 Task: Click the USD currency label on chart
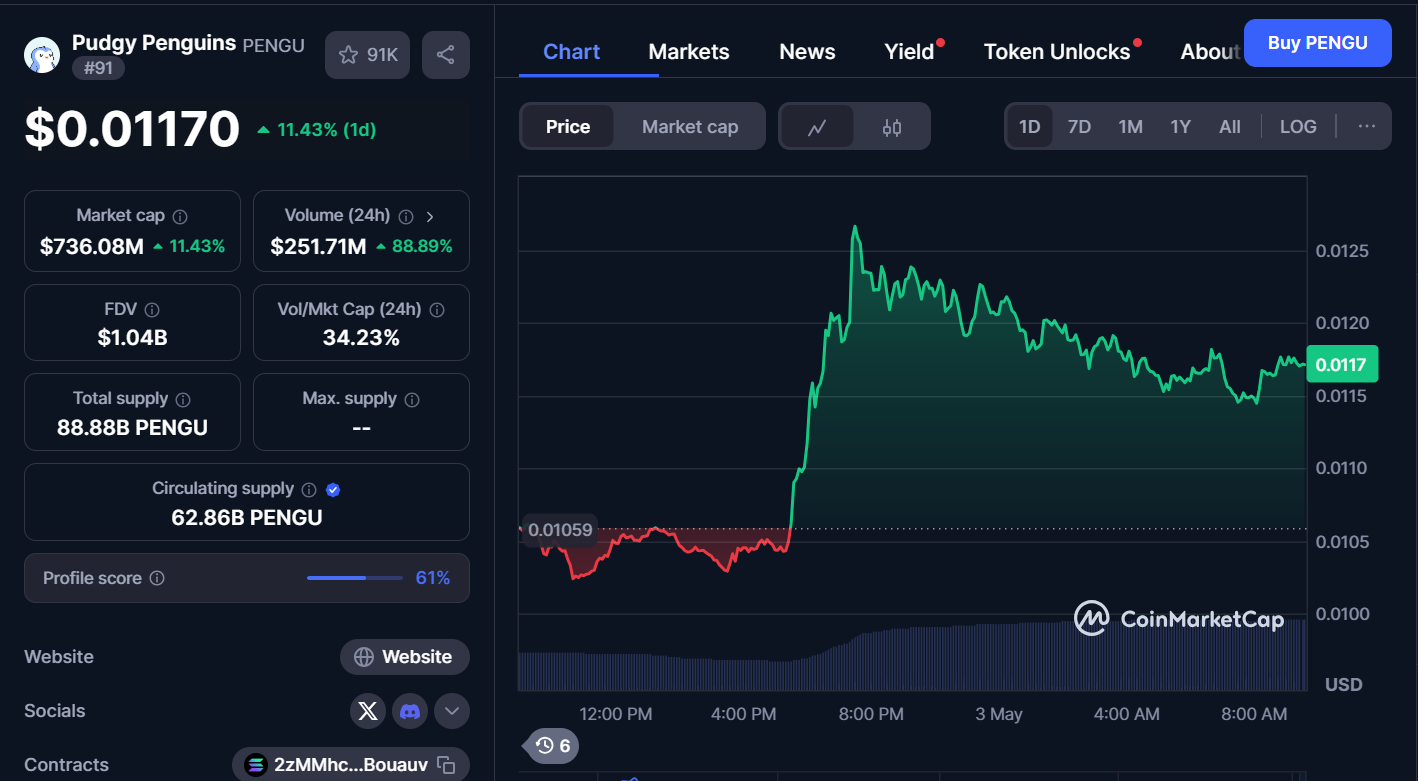pyautogui.click(x=1343, y=685)
